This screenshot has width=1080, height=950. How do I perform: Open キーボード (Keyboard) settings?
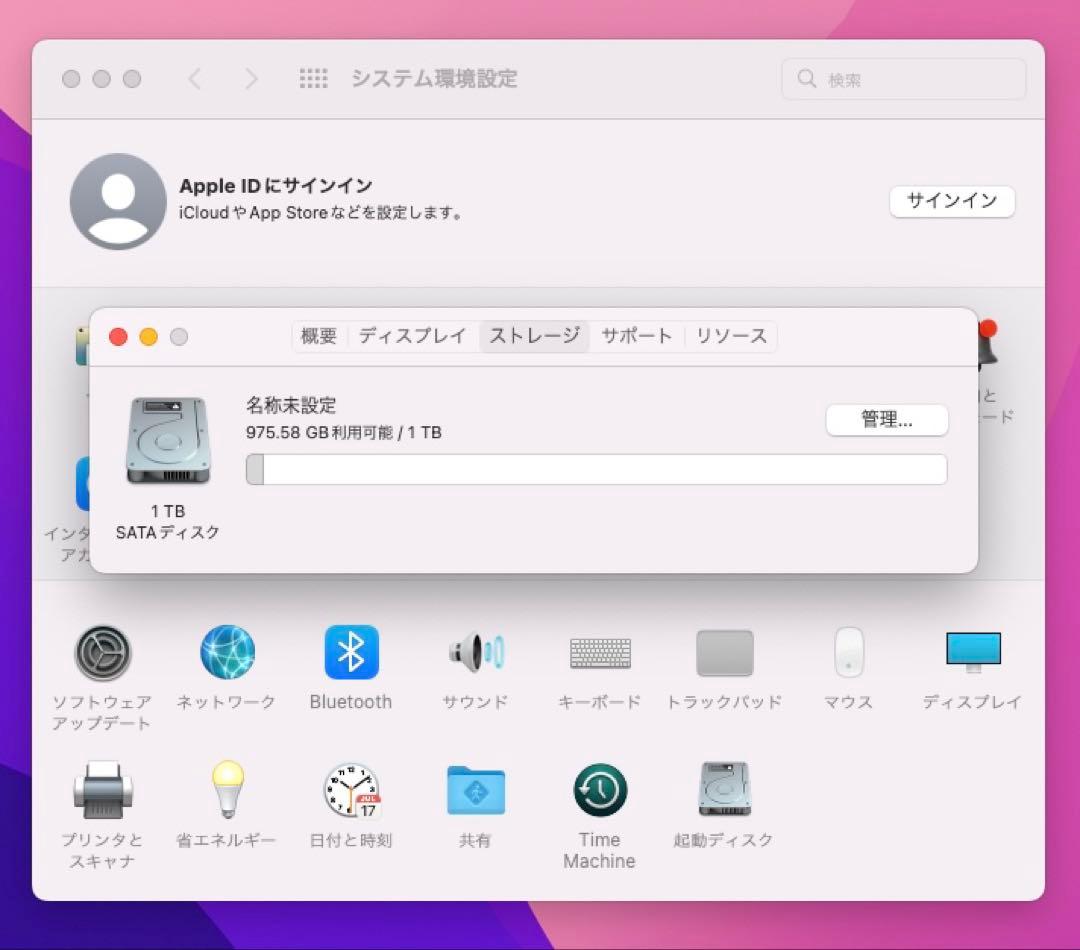(599, 652)
